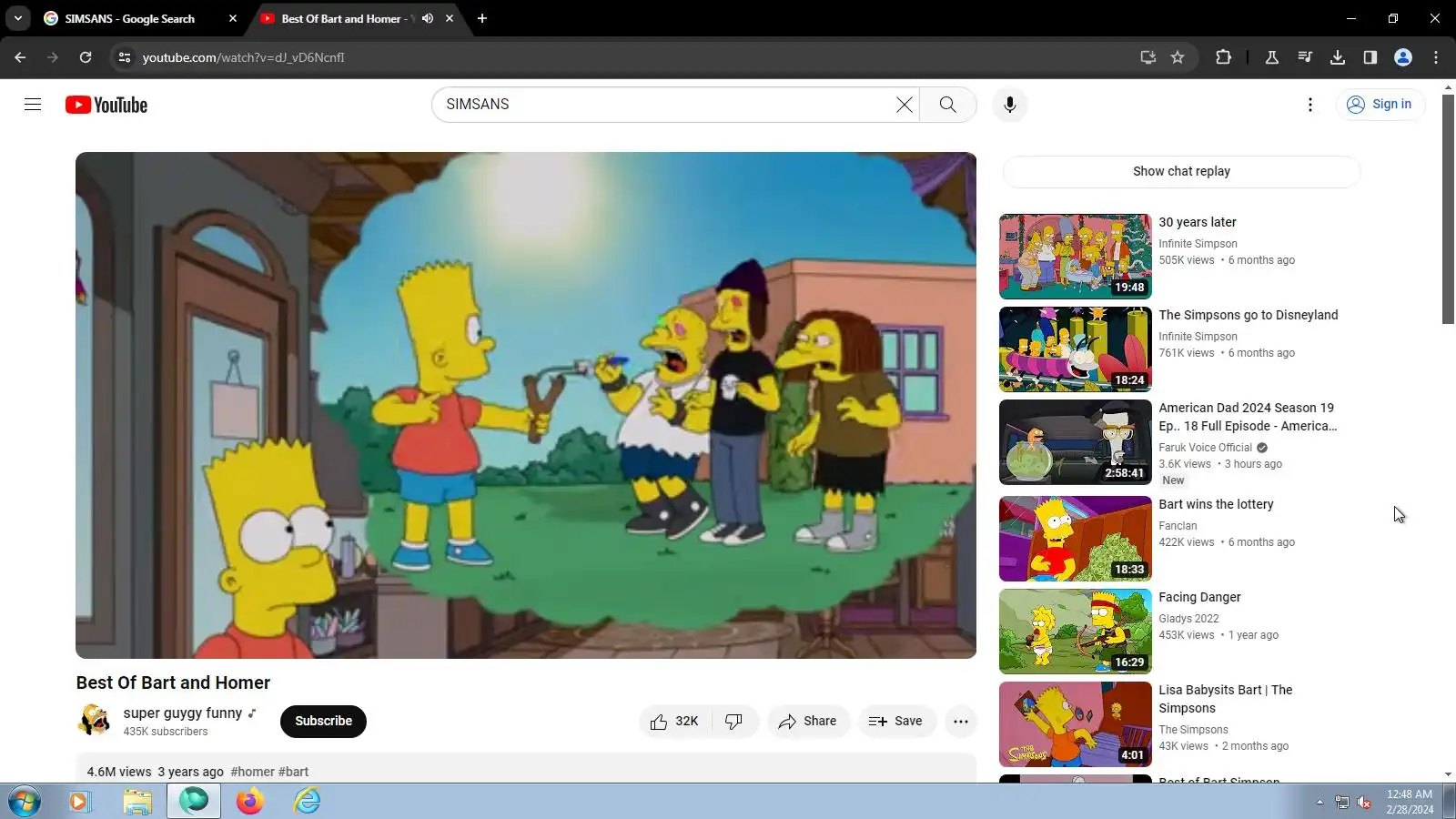The height and width of the screenshot is (819, 1456).
Task: Open browser extensions puzzle icon
Action: coord(1223,57)
